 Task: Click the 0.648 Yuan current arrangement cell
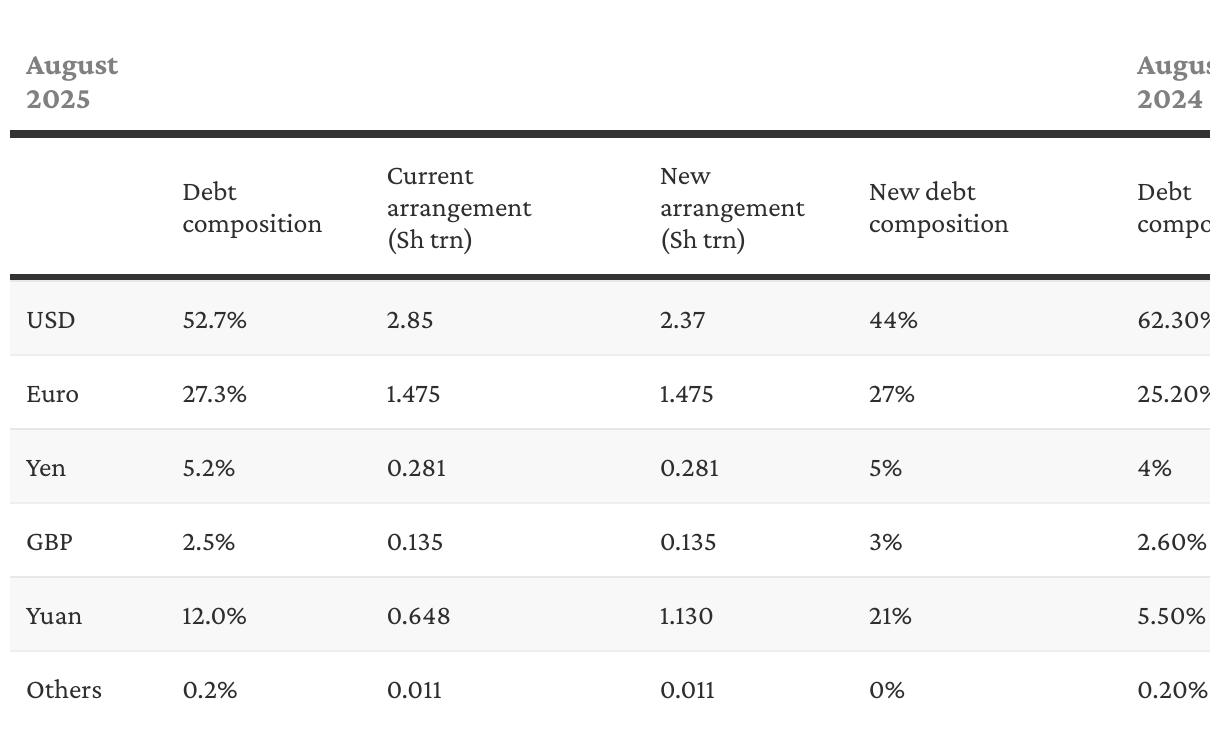click(418, 616)
